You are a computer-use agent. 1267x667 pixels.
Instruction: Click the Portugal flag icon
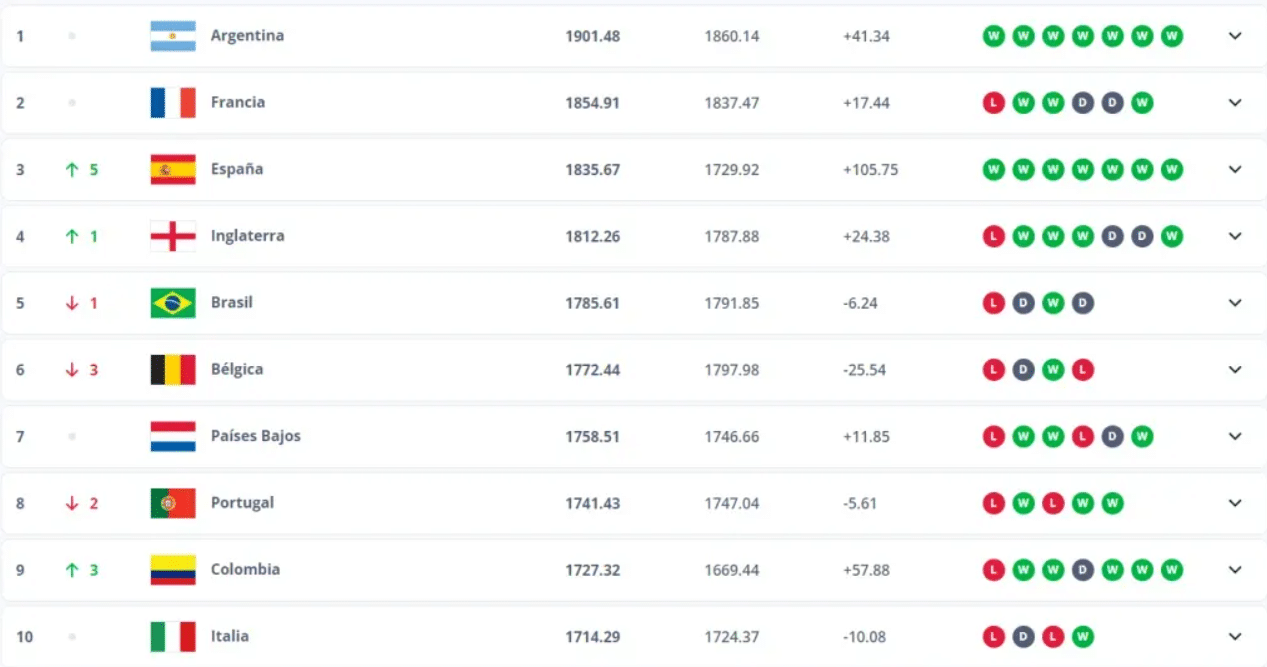[x=173, y=503]
